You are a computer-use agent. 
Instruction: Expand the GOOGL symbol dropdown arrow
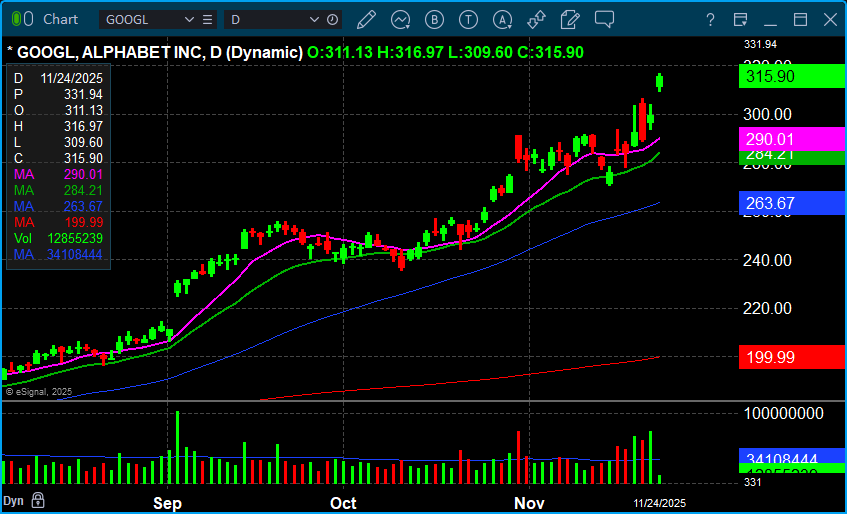click(x=189, y=20)
